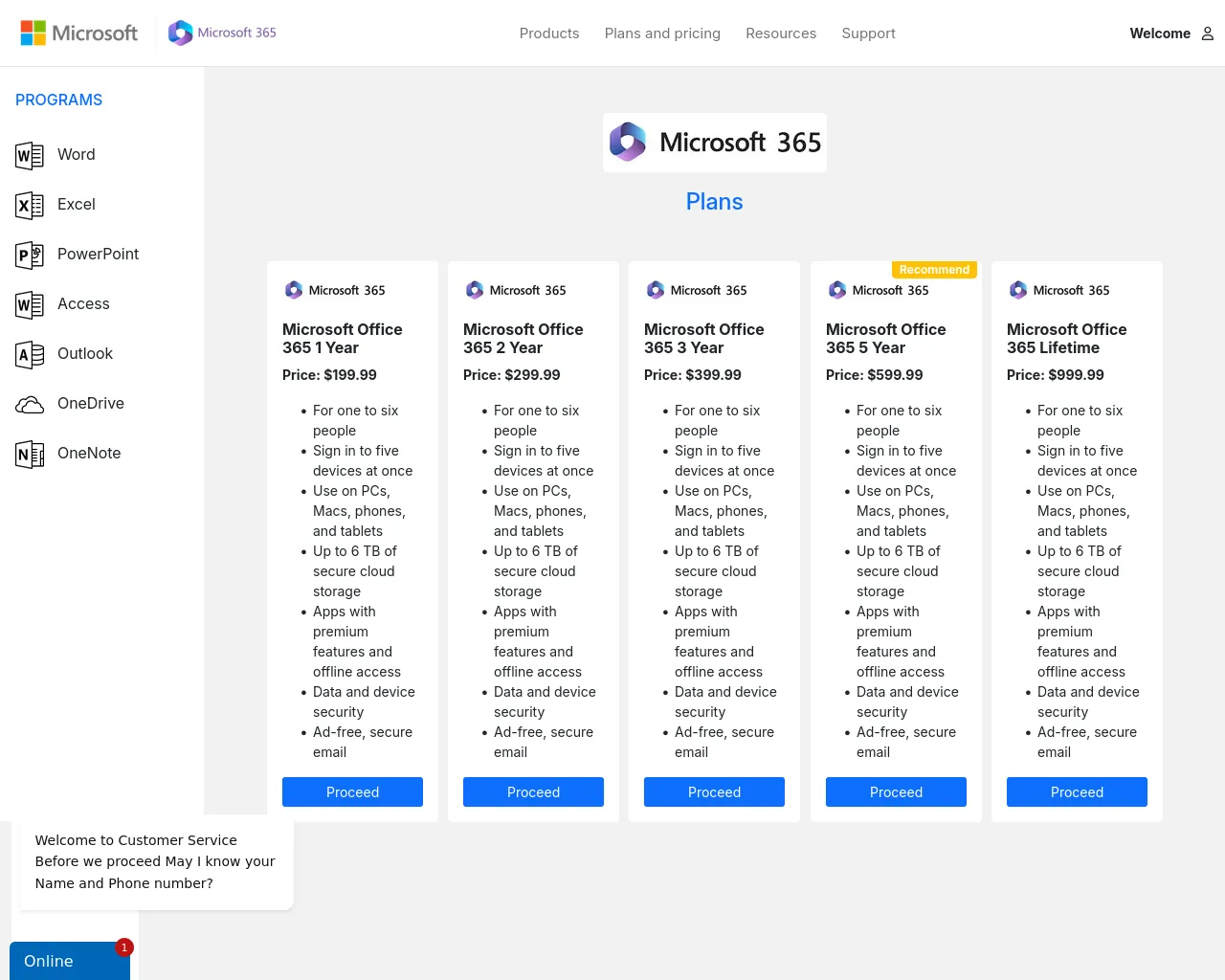Click Microsoft 365 logo on 5 Year card
The width and height of the screenshot is (1225, 980).
tap(878, 290)
